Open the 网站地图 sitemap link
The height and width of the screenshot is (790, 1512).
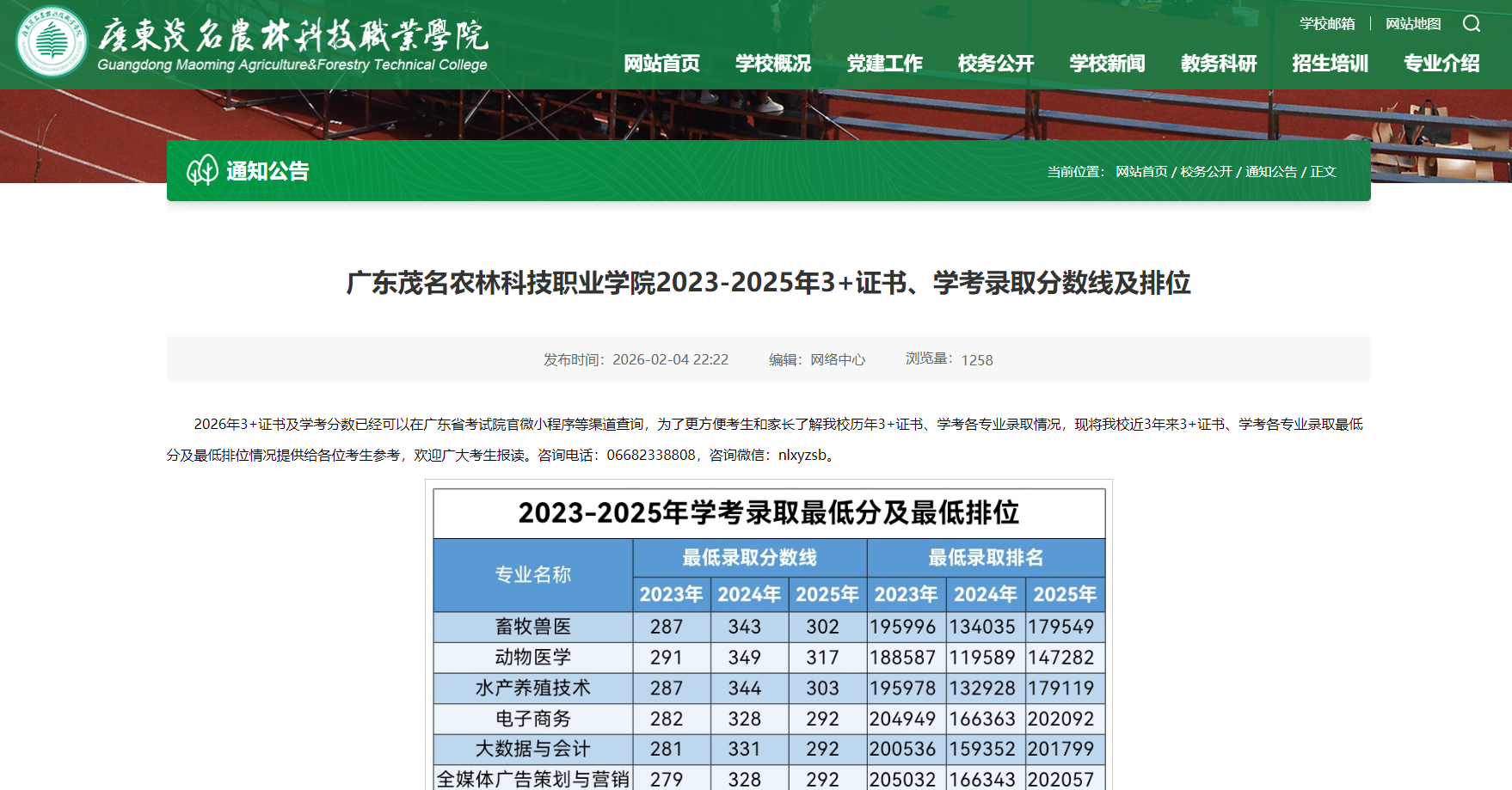point(1411,23)
